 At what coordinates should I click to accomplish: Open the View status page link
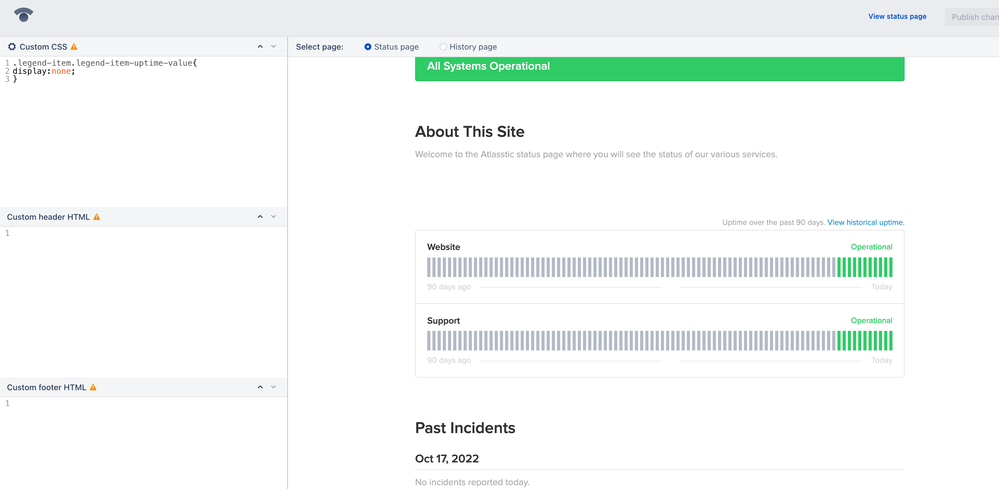coord(897,17)
